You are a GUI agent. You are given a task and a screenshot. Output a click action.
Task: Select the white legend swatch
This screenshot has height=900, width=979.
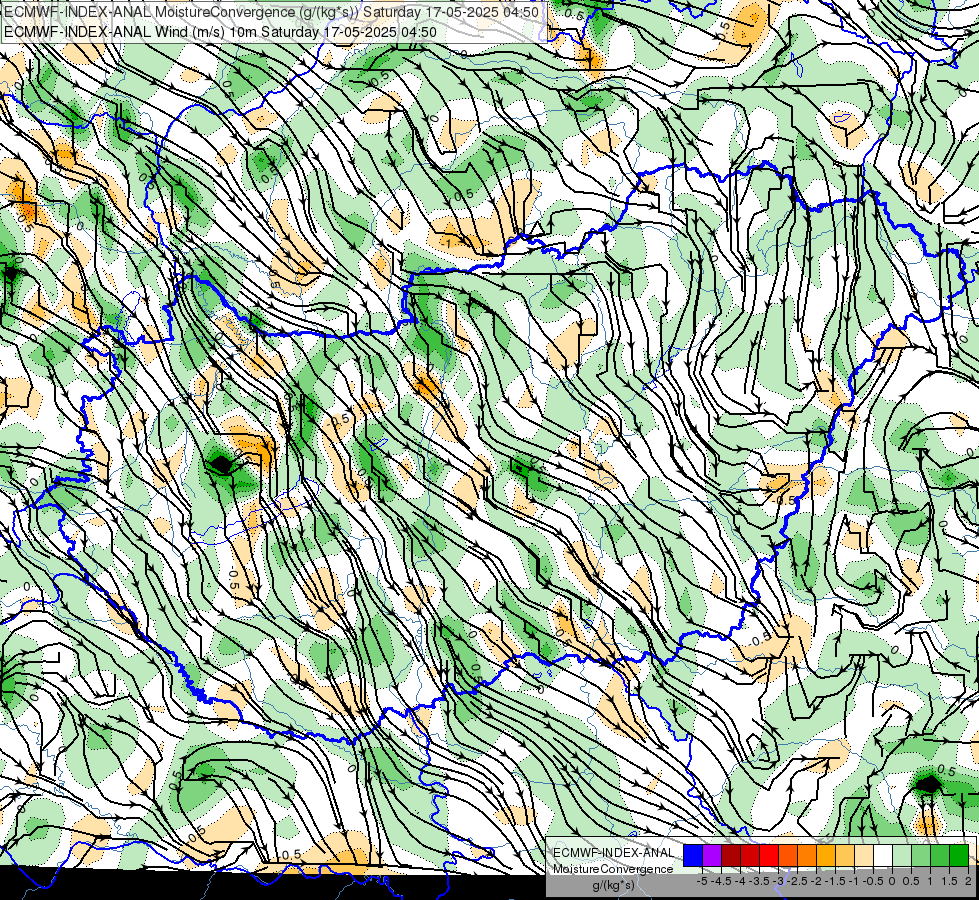883,855
